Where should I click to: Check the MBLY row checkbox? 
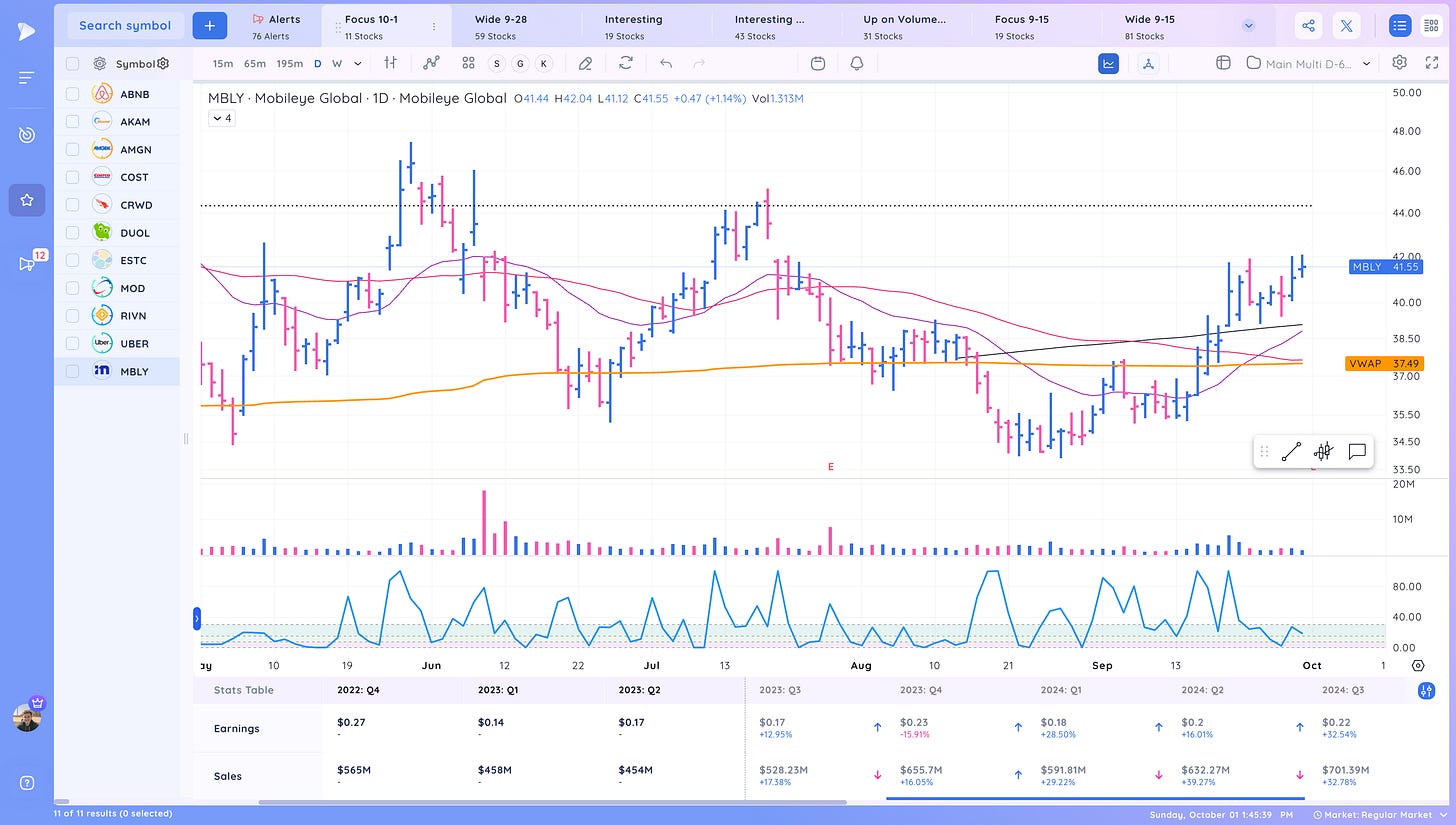[72, 371]
